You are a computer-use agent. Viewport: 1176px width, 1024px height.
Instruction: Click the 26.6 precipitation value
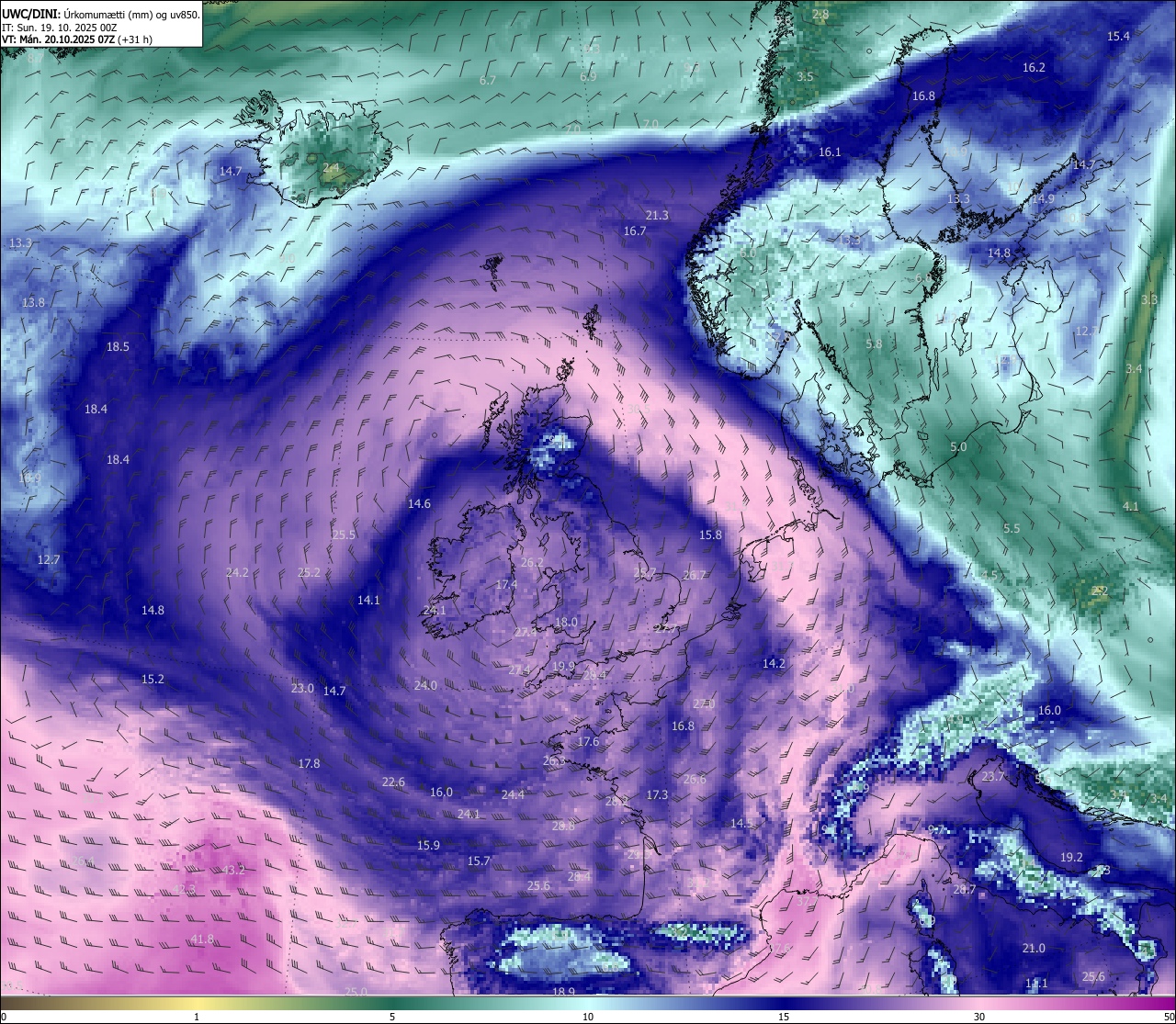tap(695, 779)
